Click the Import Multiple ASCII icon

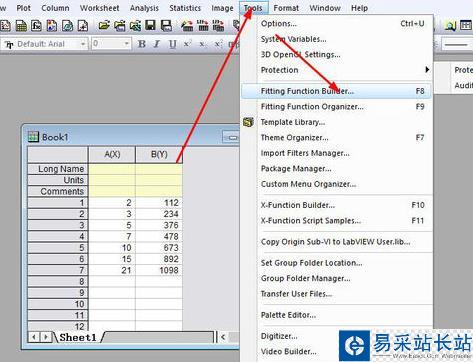218,26
